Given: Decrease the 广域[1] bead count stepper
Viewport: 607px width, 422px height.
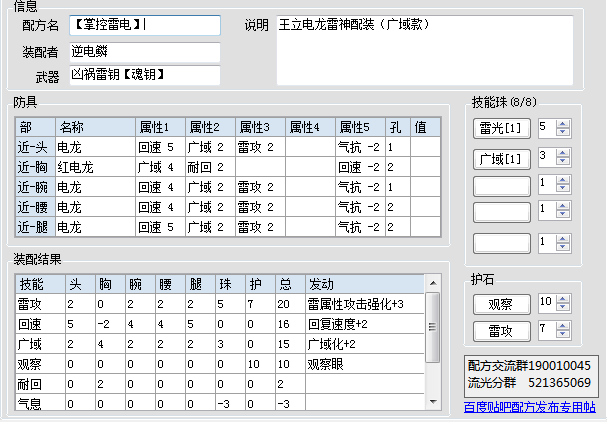Looking at the screenshot, I should (x=562, y=161).
